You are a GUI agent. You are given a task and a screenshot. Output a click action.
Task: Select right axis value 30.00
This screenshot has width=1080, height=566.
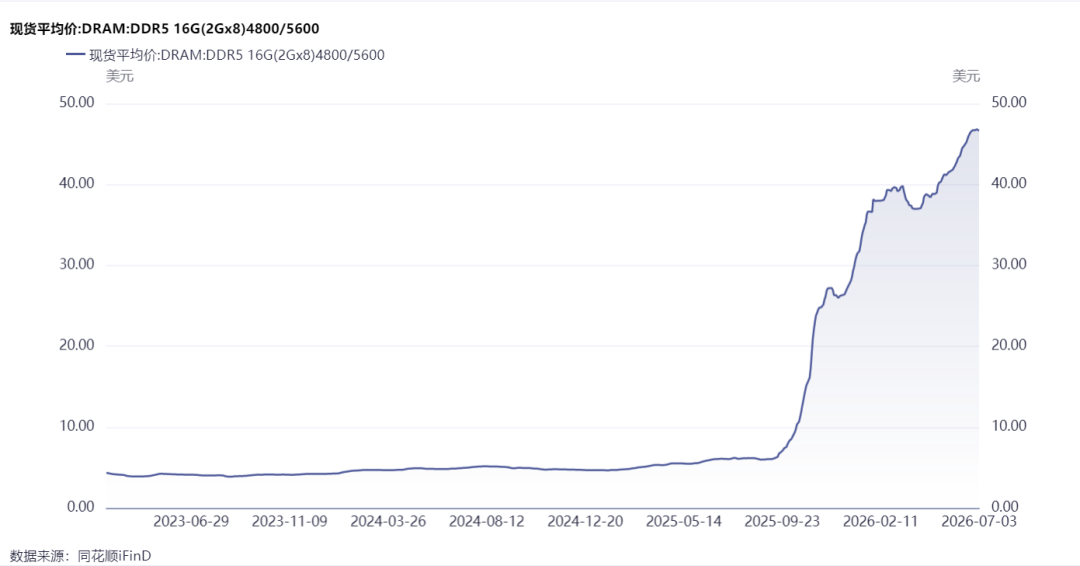1008,264
